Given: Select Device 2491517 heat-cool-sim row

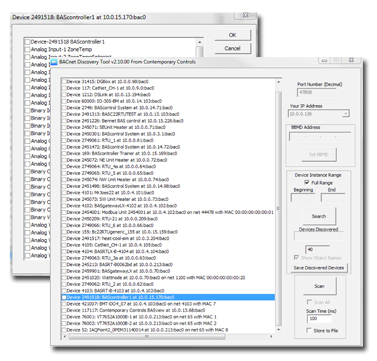Looking at the screenshot, I should (x=118, y=238).
